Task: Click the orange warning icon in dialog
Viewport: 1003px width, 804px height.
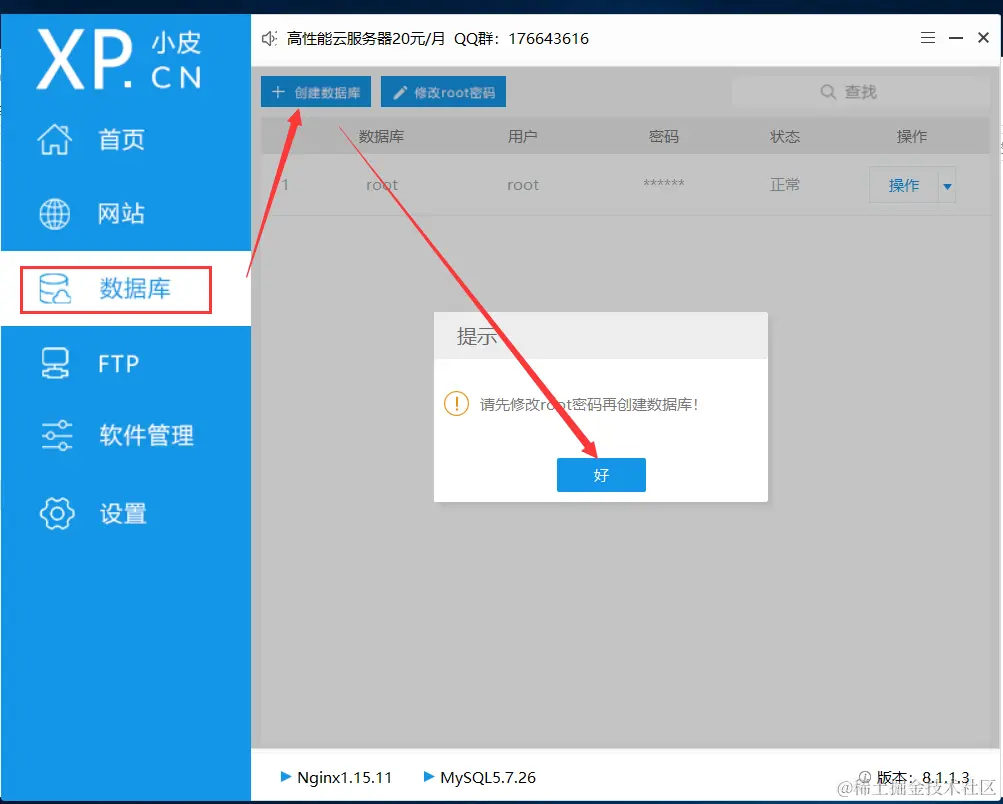Action: [x=456, y=404]
